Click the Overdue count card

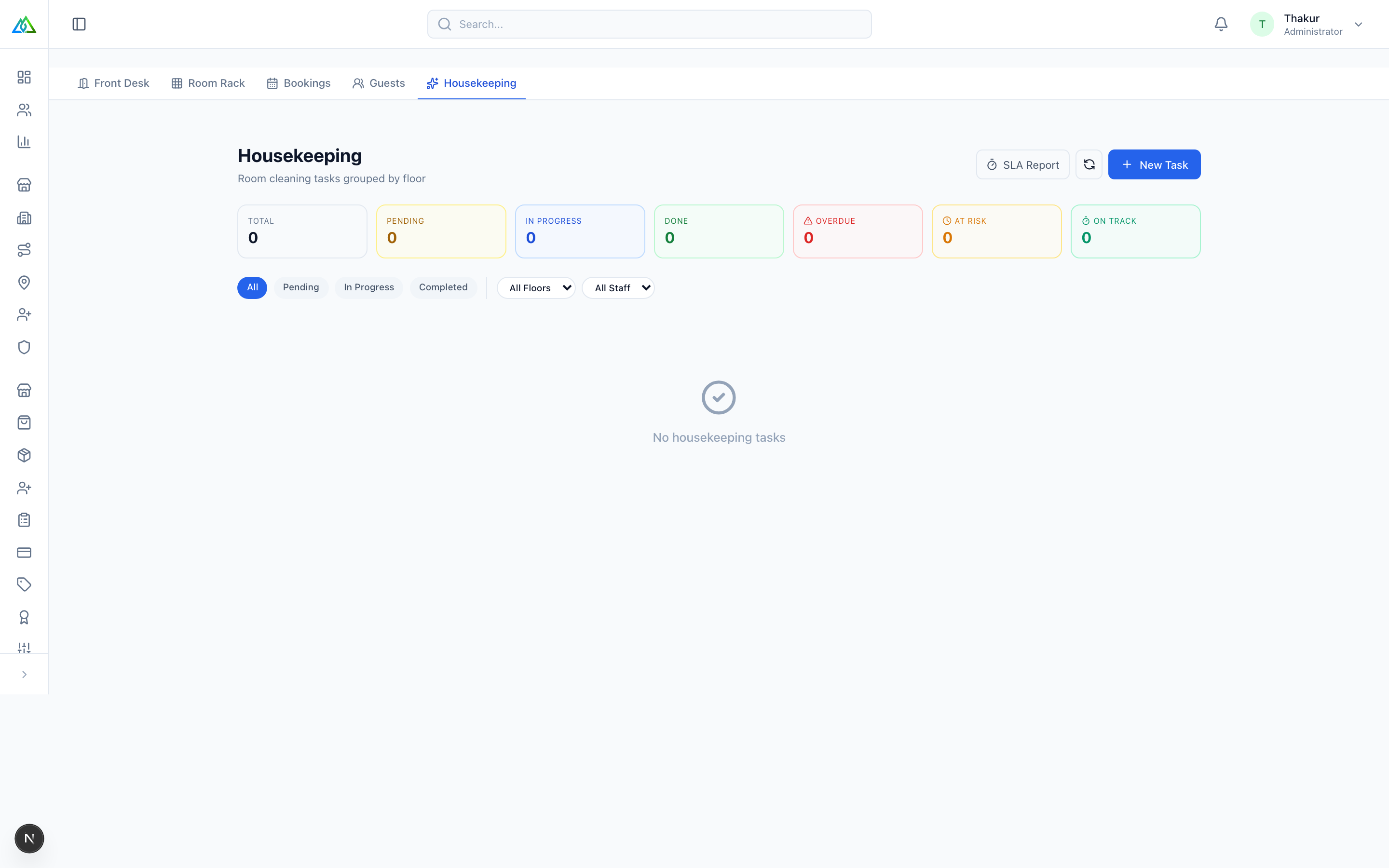pos(858,231)
